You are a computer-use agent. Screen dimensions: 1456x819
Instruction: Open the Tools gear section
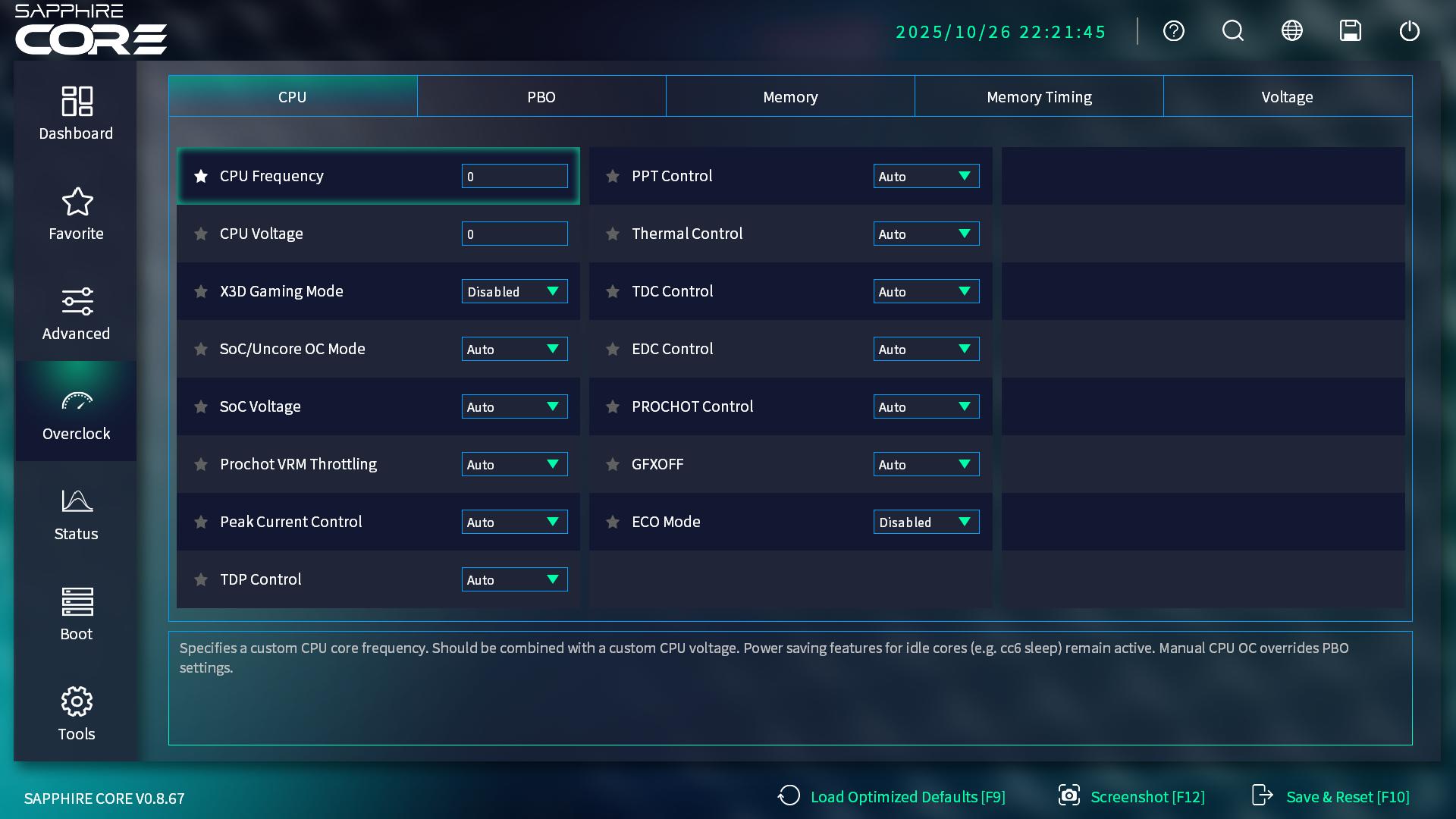76,714
